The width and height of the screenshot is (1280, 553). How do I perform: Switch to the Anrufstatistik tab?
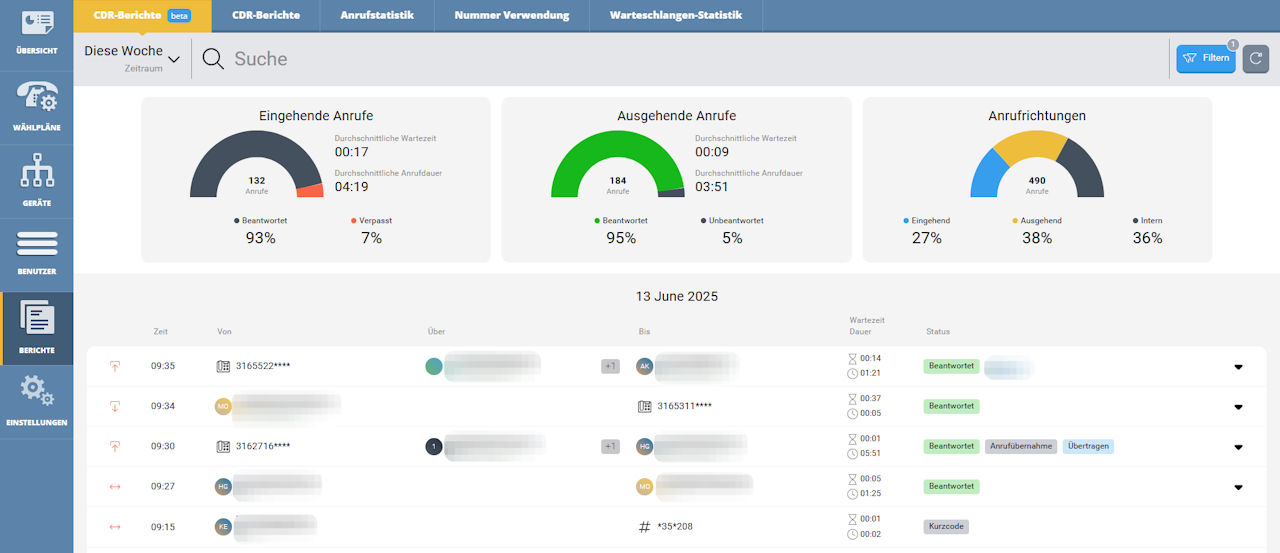point(377,16)
